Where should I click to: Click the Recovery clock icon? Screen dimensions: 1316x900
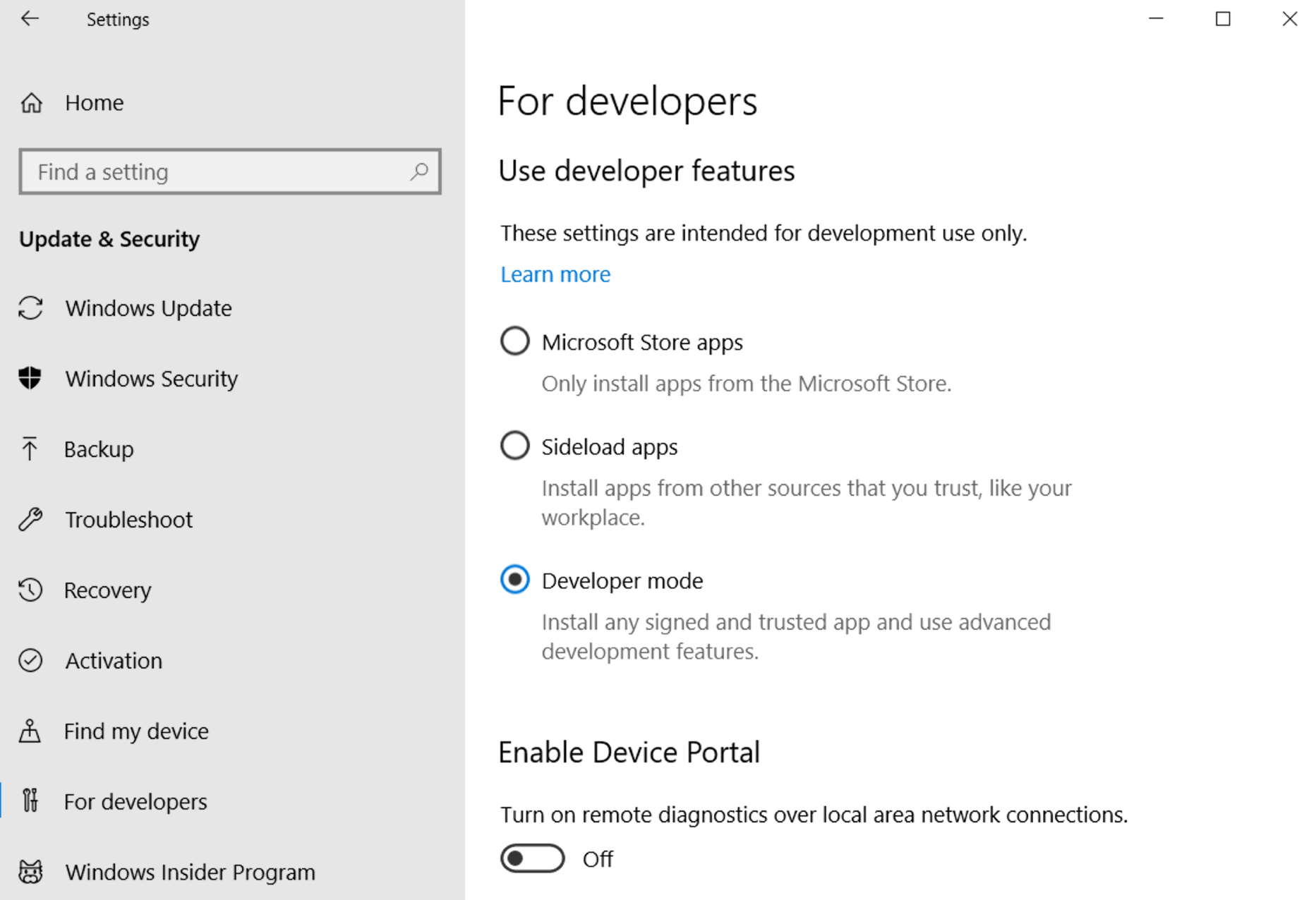coord(30,590)
